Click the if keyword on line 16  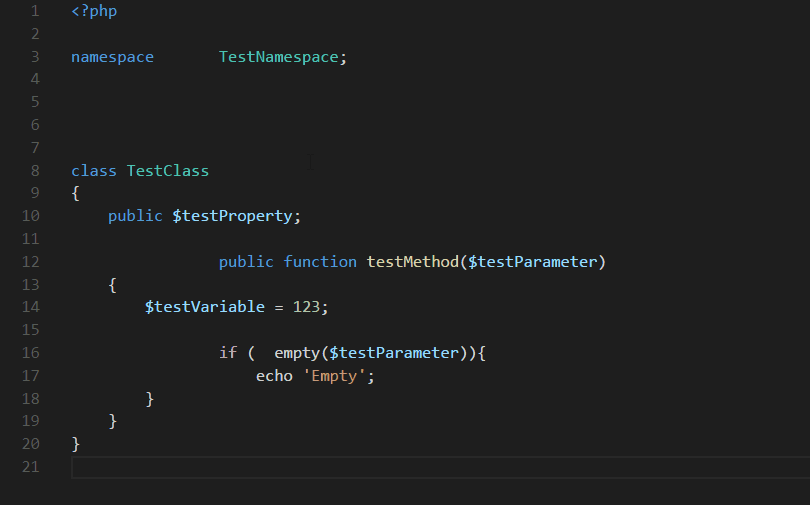pos(228,353)
